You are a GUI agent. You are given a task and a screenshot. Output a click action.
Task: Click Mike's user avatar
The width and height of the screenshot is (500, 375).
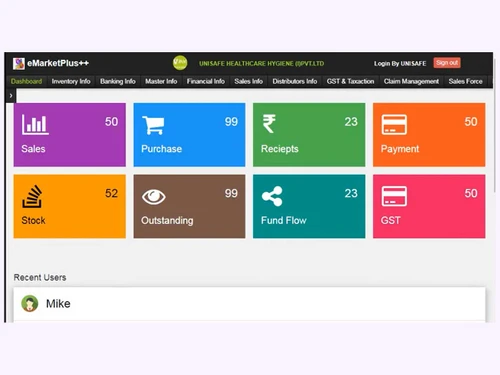30,304
